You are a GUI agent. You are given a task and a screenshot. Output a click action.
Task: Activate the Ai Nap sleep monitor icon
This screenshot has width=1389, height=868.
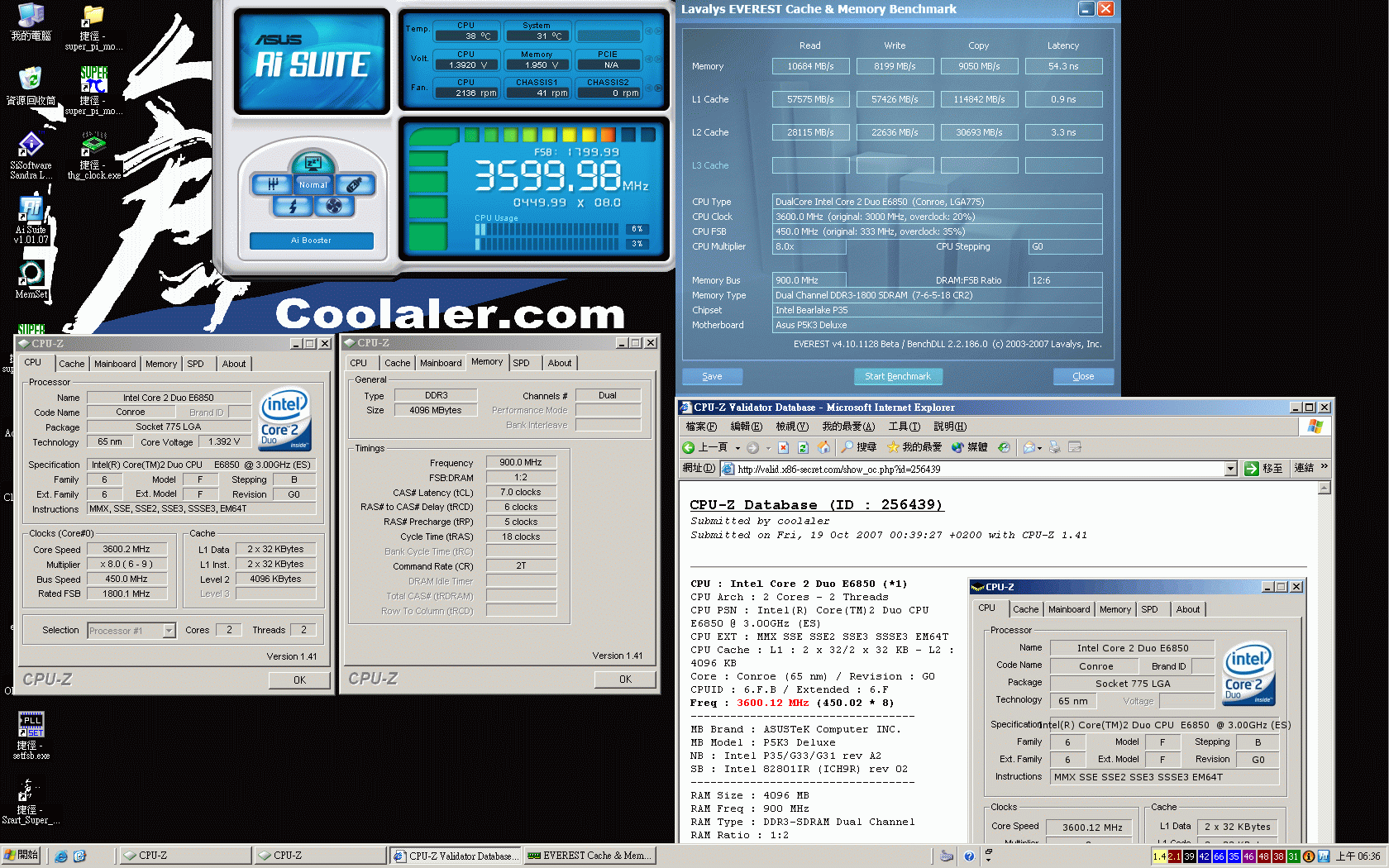313,162
